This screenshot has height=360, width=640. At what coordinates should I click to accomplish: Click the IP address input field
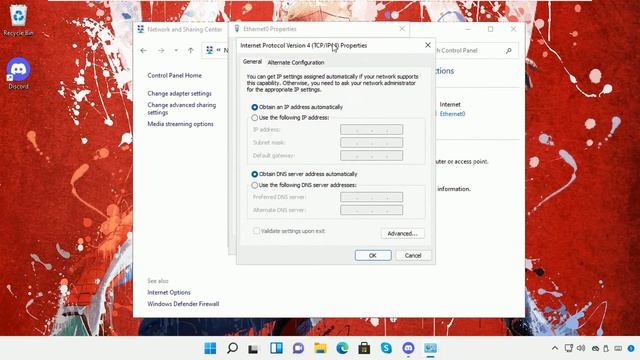pos(371,130)
